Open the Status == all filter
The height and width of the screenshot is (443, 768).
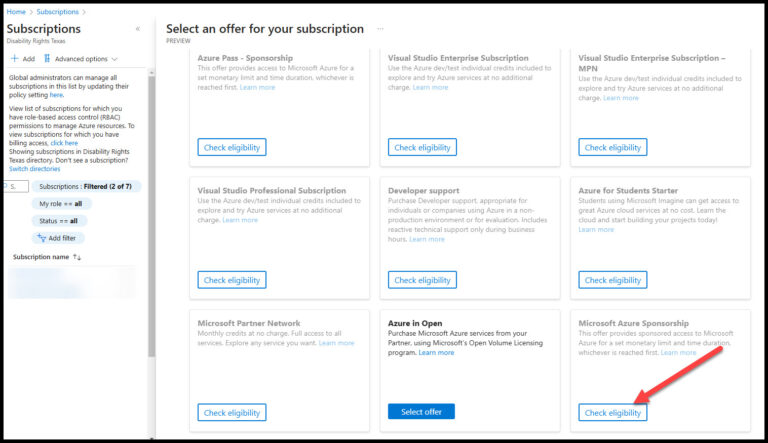click(59, 221)
